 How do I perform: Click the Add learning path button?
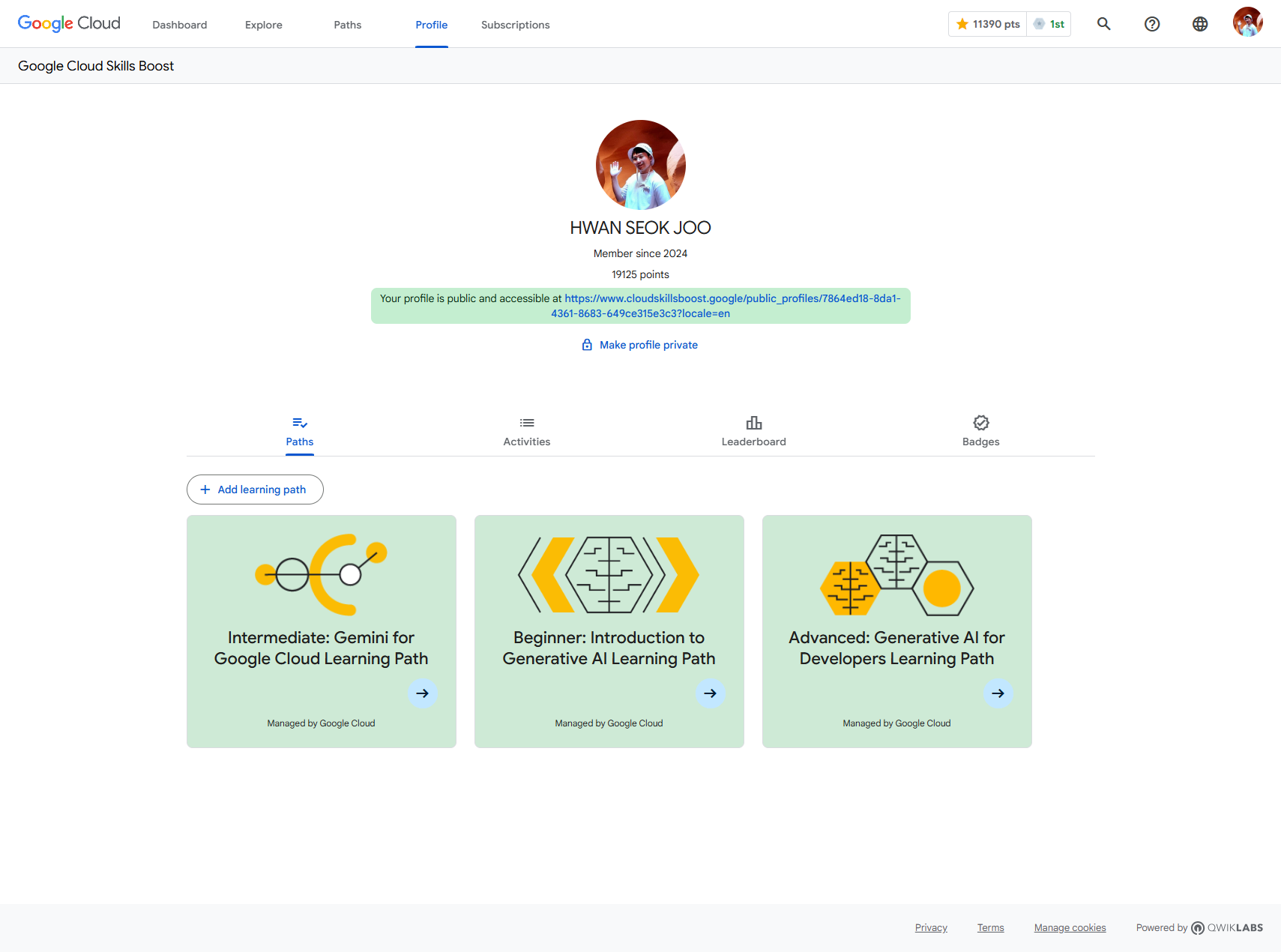(255, 489)
